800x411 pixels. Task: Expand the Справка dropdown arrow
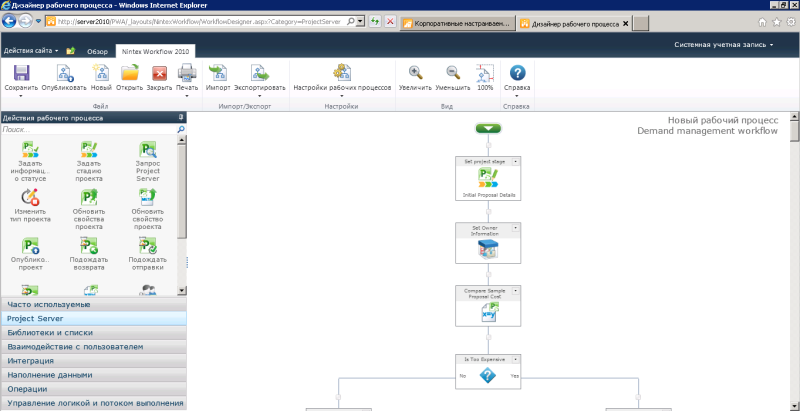coord(517,95)
